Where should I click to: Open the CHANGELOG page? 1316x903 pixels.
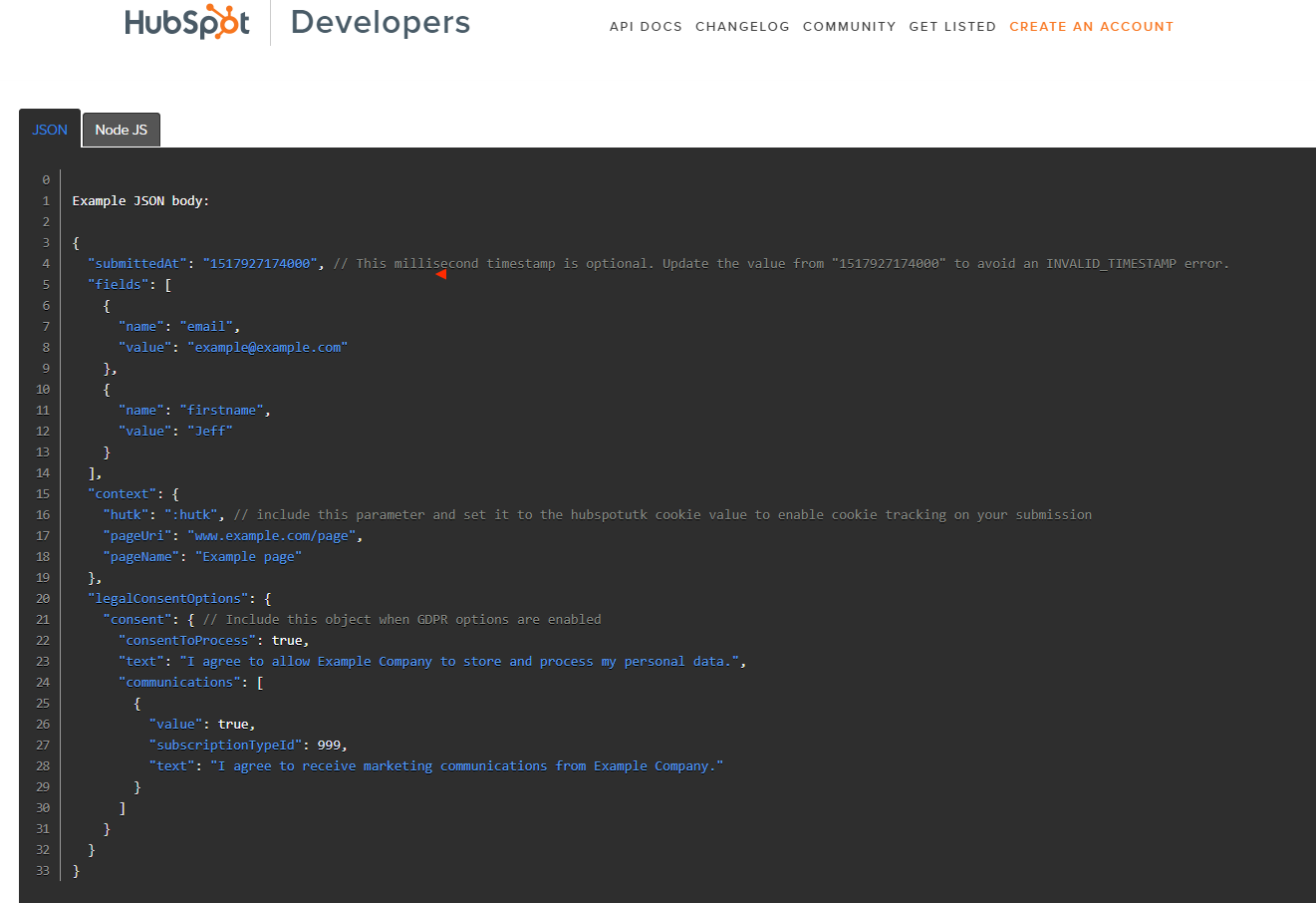coord(742,27)
